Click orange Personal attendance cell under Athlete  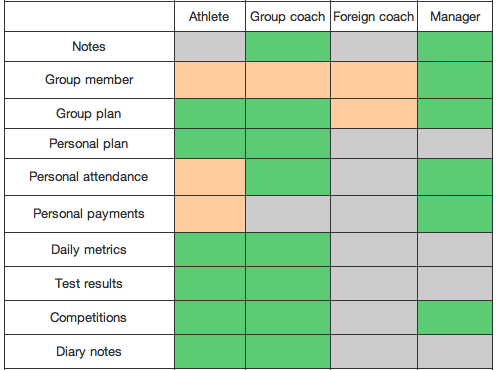[x=210, y=177]
